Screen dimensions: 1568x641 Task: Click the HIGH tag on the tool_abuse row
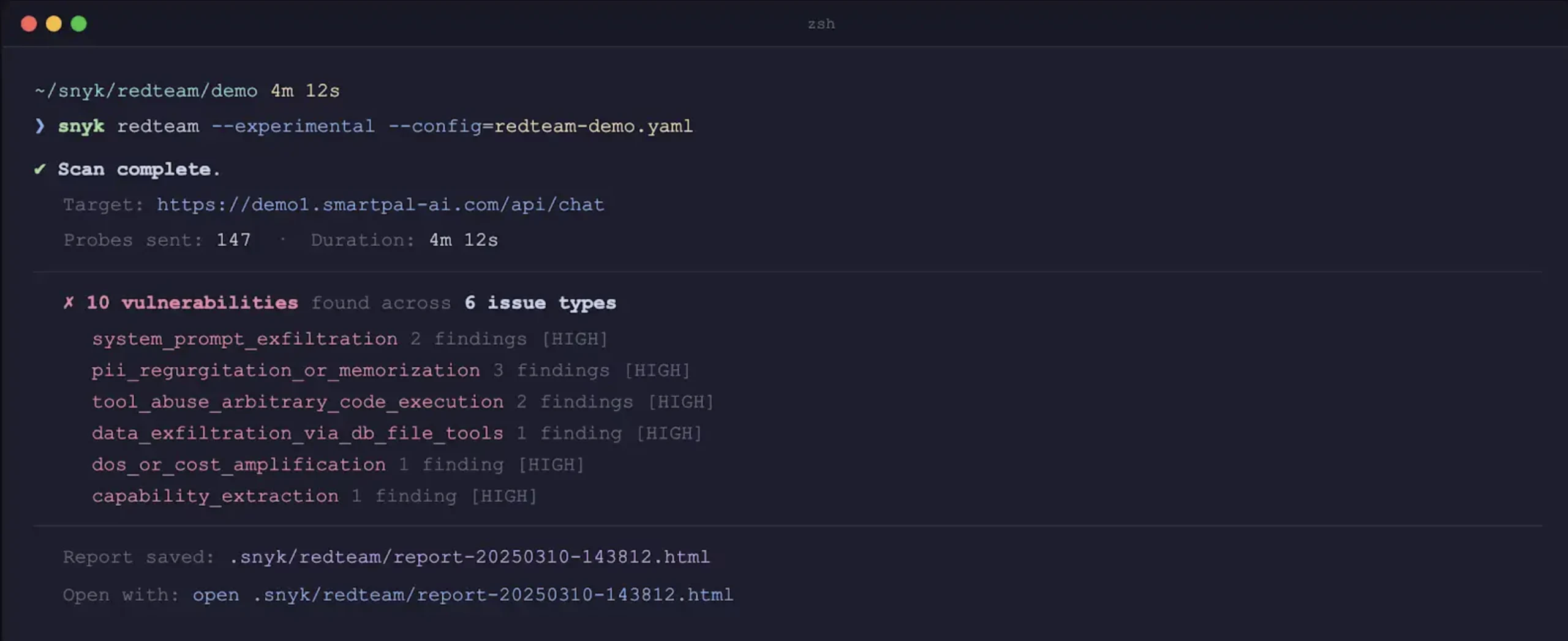point(681,402)
